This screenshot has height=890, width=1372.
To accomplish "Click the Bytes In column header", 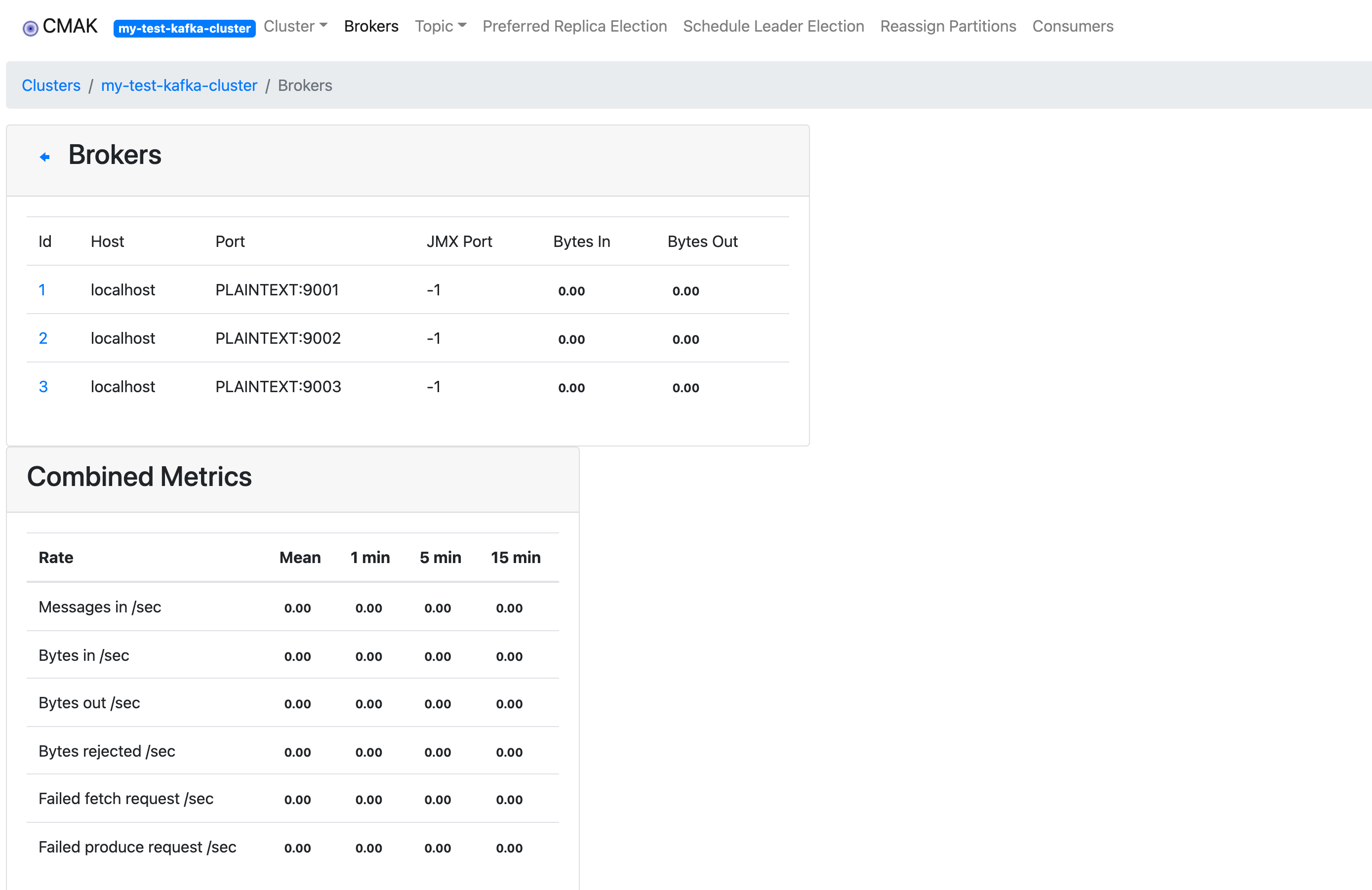I will coord(581,241).
